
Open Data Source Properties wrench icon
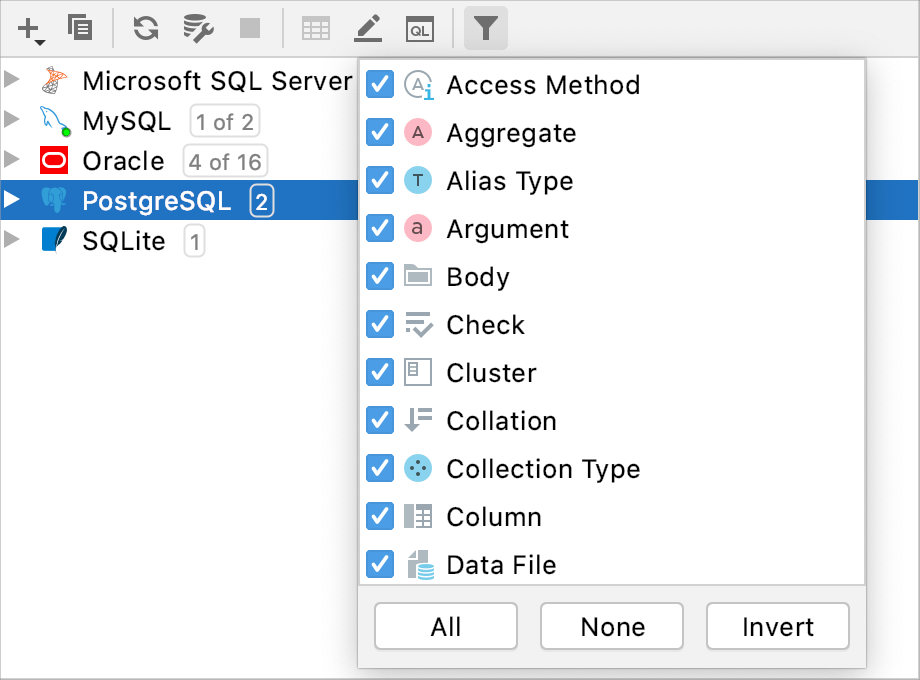pos(198,29)
